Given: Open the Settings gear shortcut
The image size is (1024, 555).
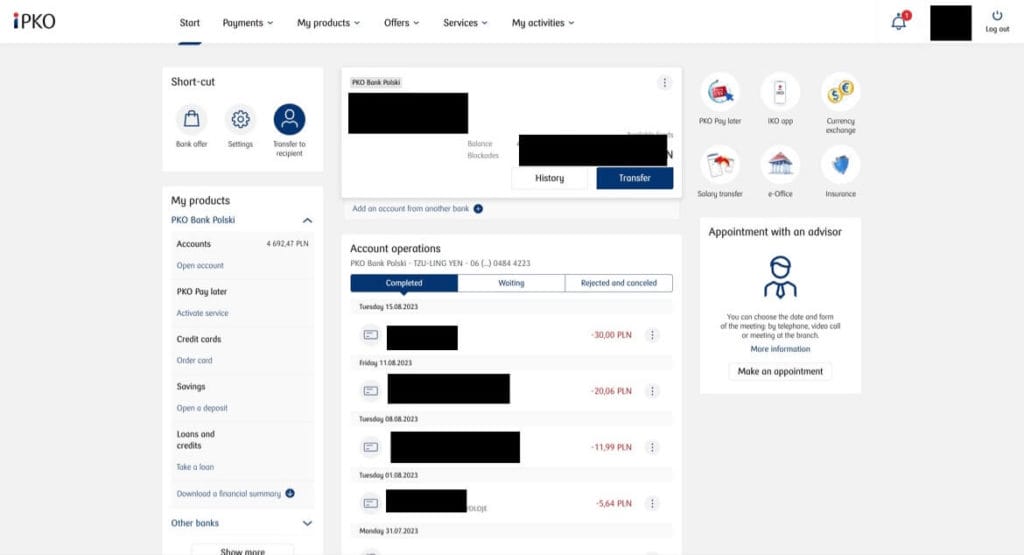Looking at the screenshot, I should [240, 119].
